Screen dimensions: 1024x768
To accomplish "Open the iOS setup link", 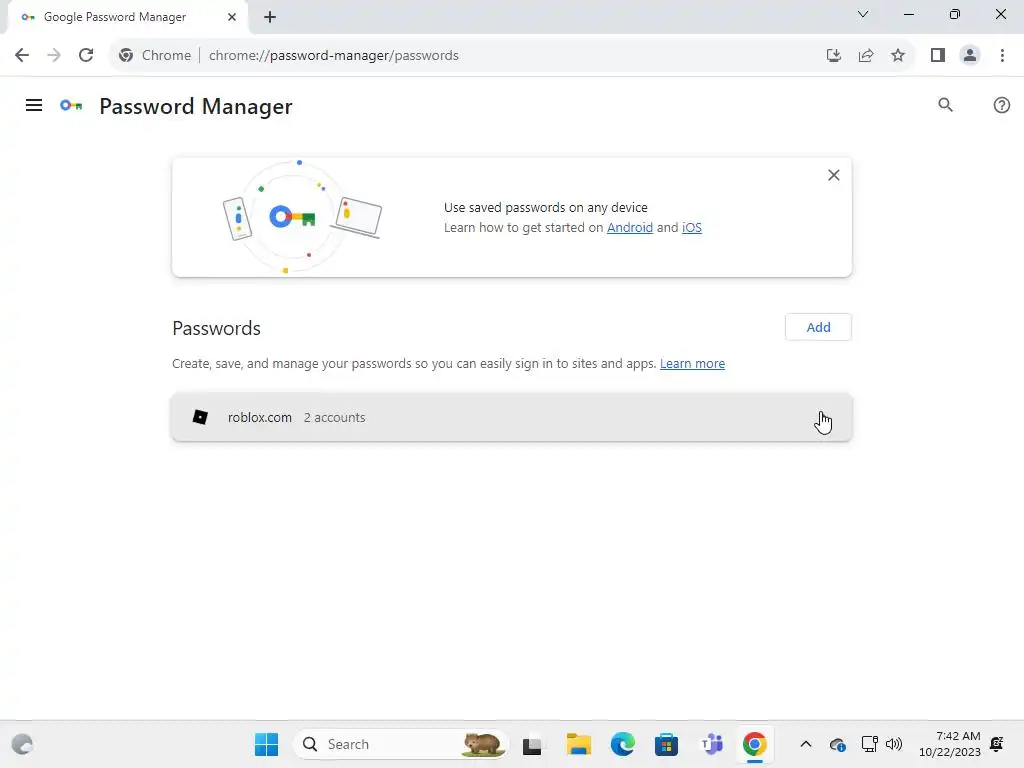I will pyautogui.click(x=692, y=227).
